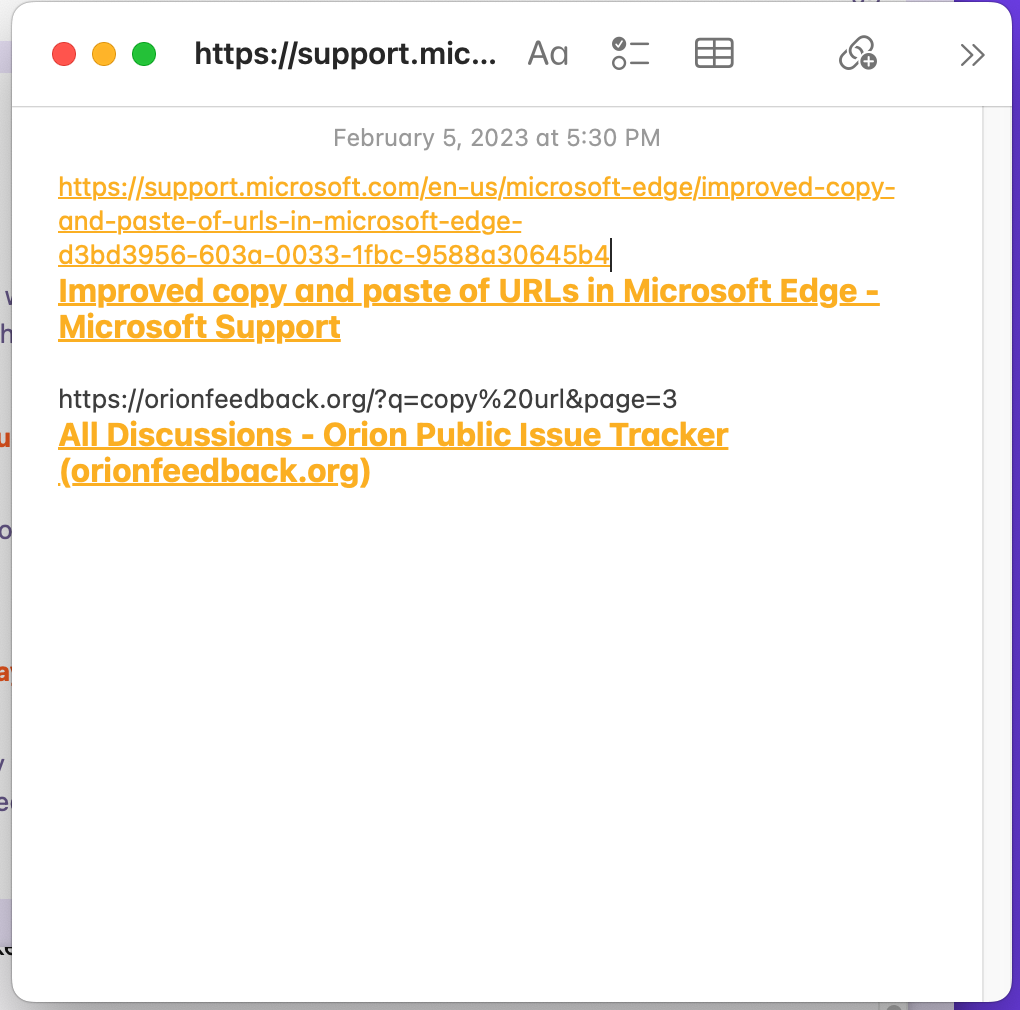Expand the toolbar overflow chevrons
This screenshot has height=1010, width=1020.
point(972,55)
